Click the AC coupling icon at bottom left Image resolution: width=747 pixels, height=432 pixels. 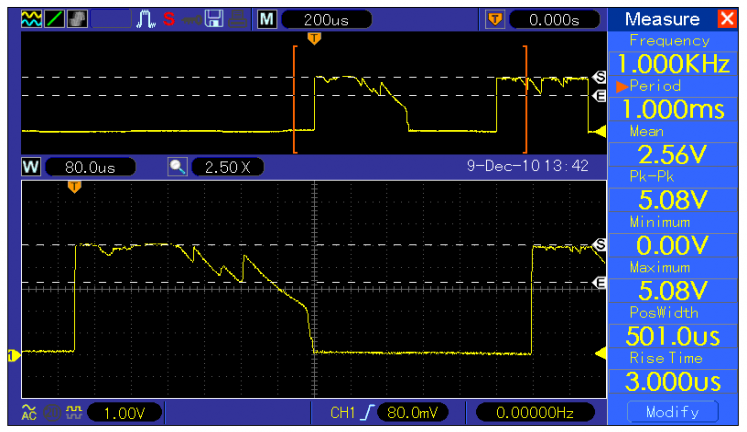click(29, 412)
